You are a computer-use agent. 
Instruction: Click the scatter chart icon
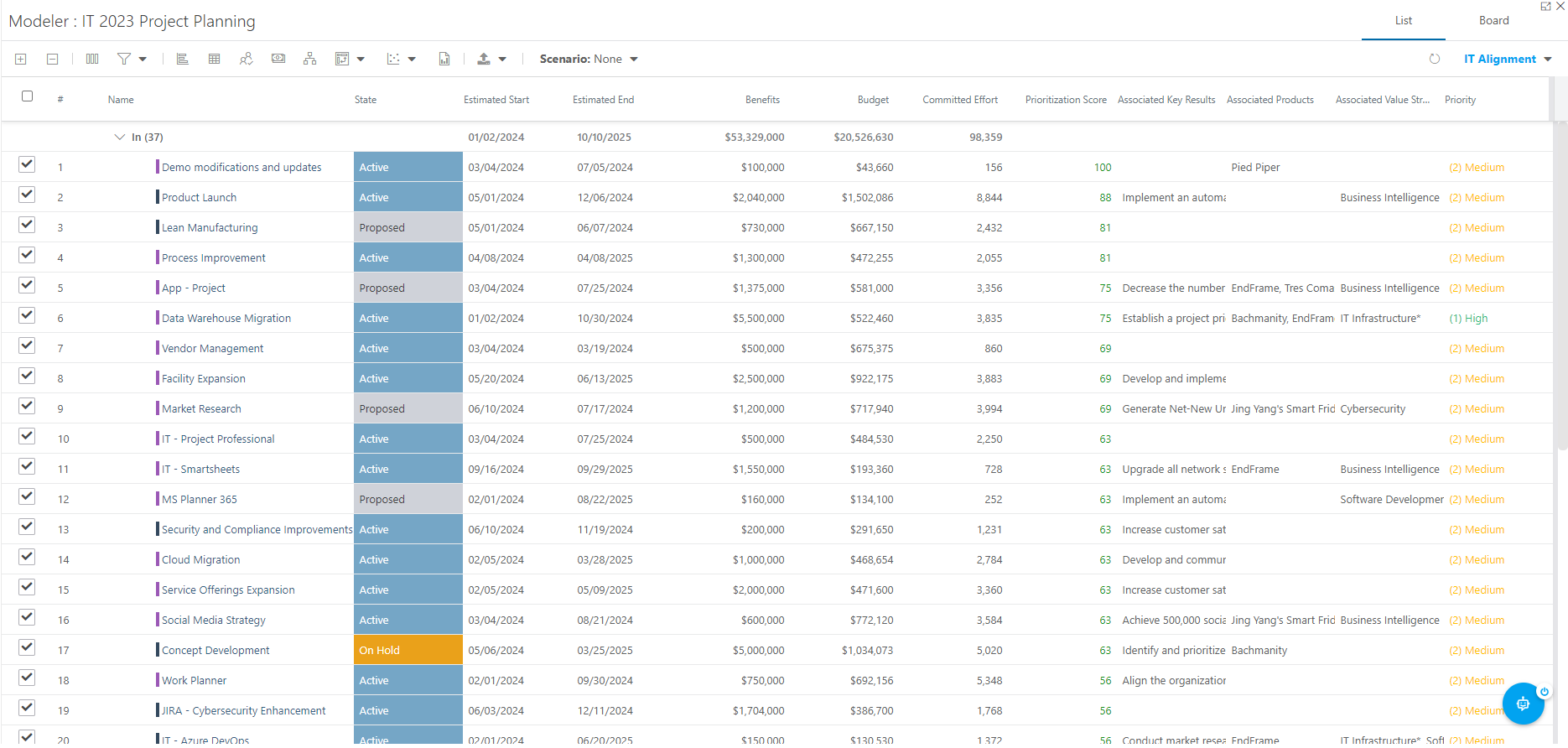[x=393, y=59]
